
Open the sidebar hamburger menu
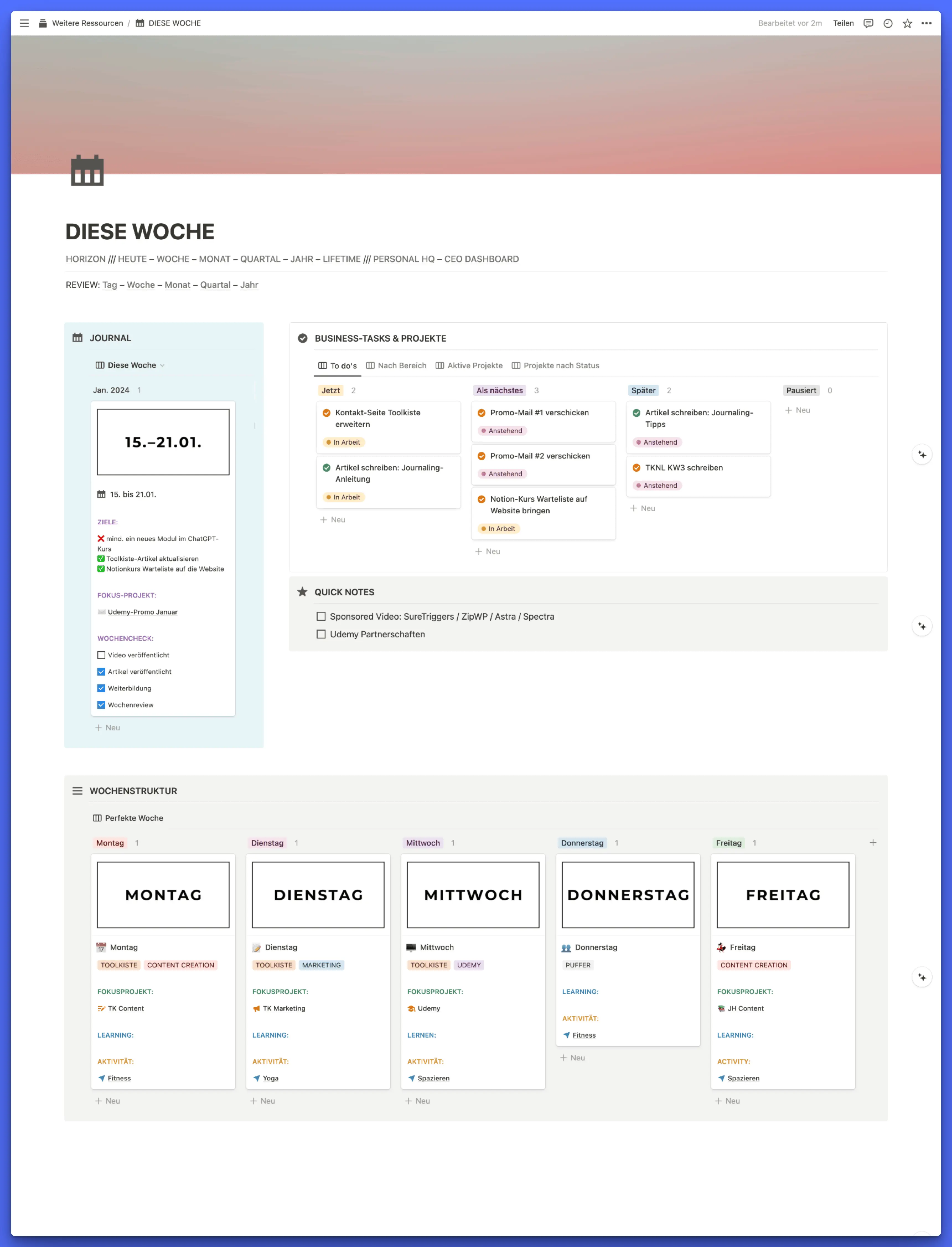point(24,23)
